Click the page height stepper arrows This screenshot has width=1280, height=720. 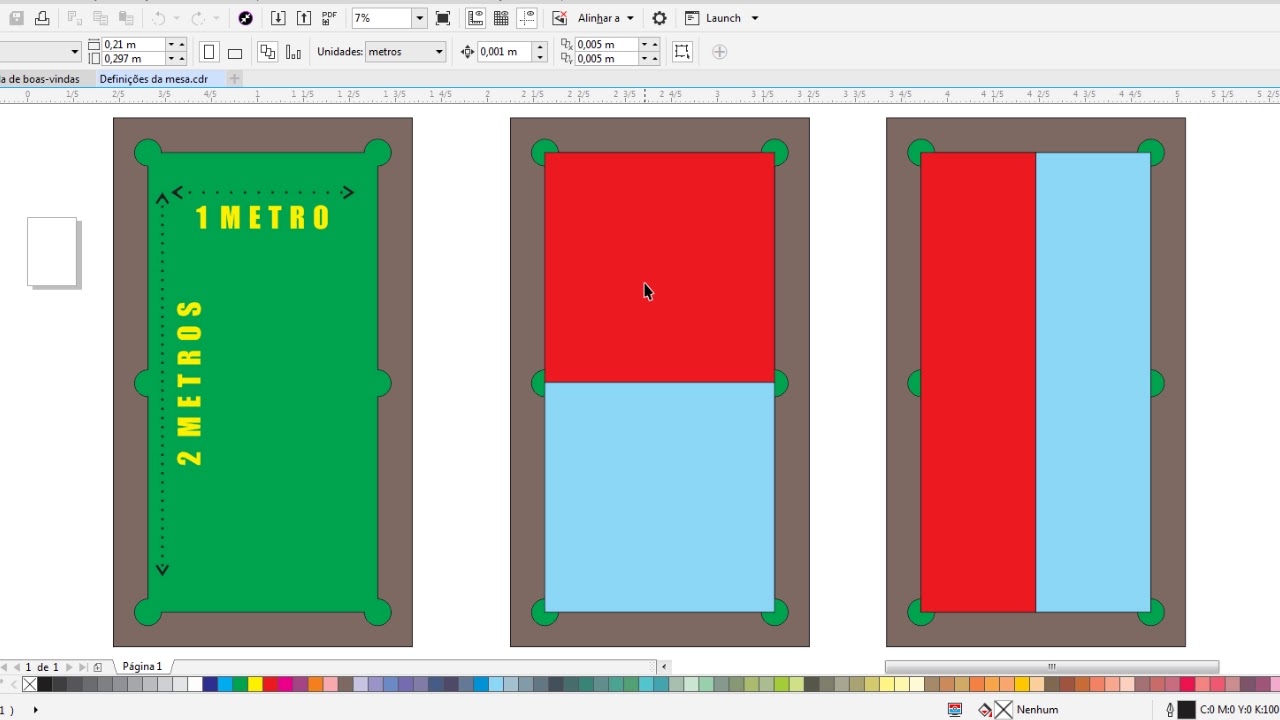point(176,59)
